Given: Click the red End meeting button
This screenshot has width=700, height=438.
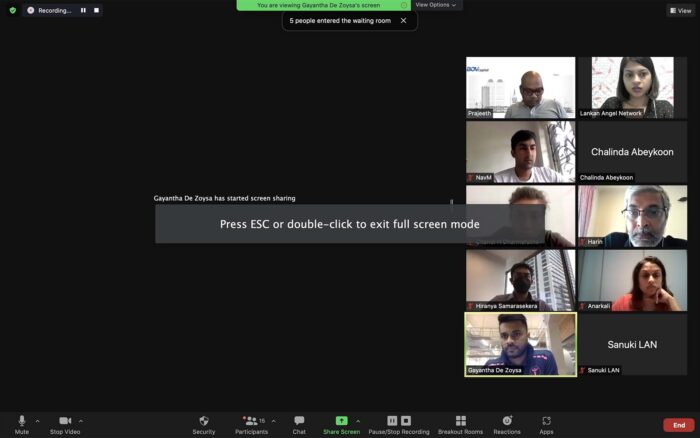Looking at the screenshot, I should click(x=679, y=425).
